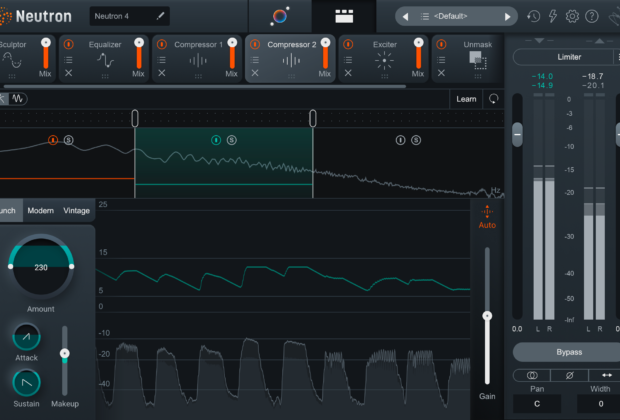Viewport: 620px width, 420px height.
Task: Solo the high band
Action: [416, 140]
